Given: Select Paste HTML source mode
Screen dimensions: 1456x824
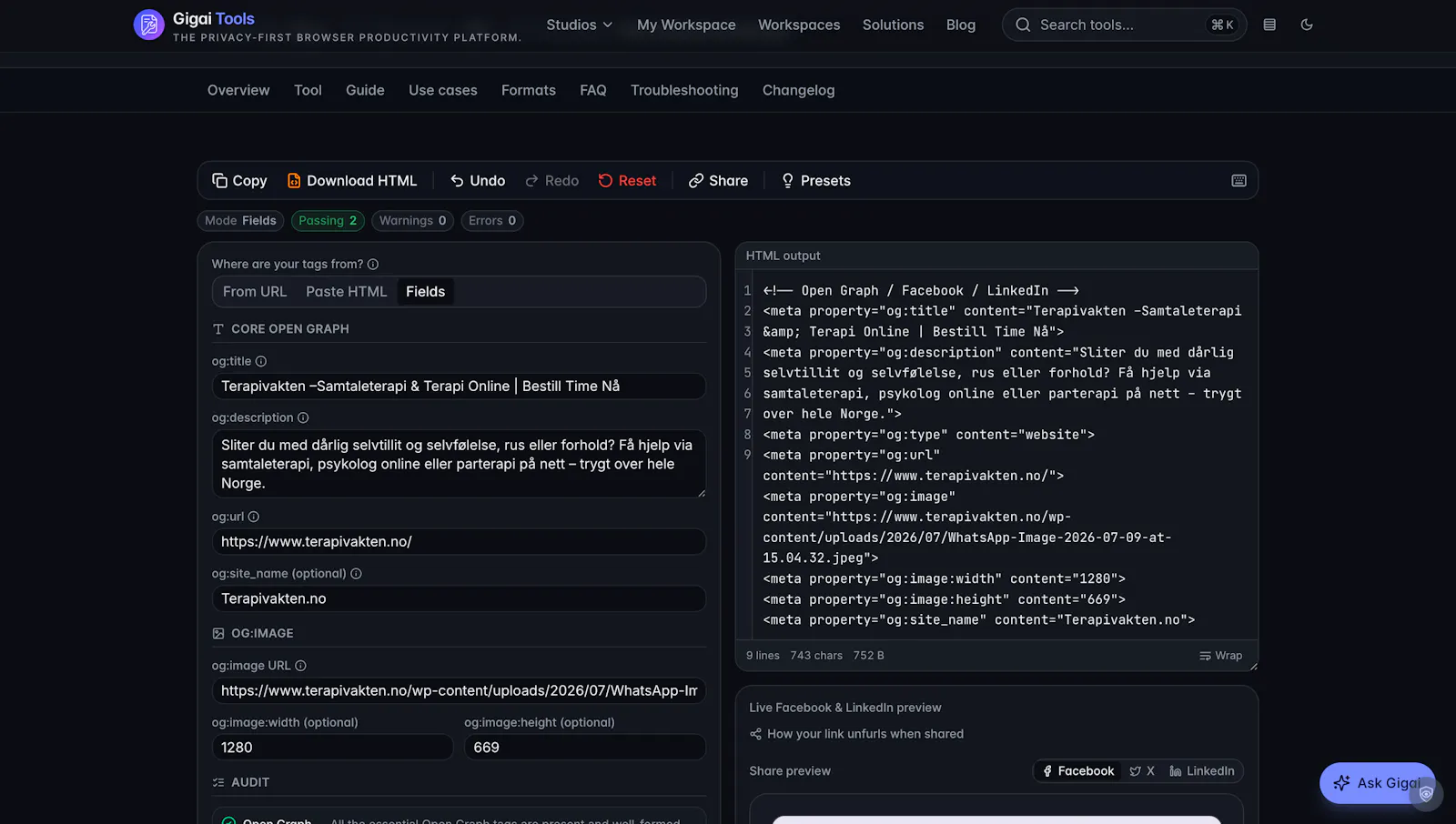Looking at the screenshot, I should tap(347, 292).
